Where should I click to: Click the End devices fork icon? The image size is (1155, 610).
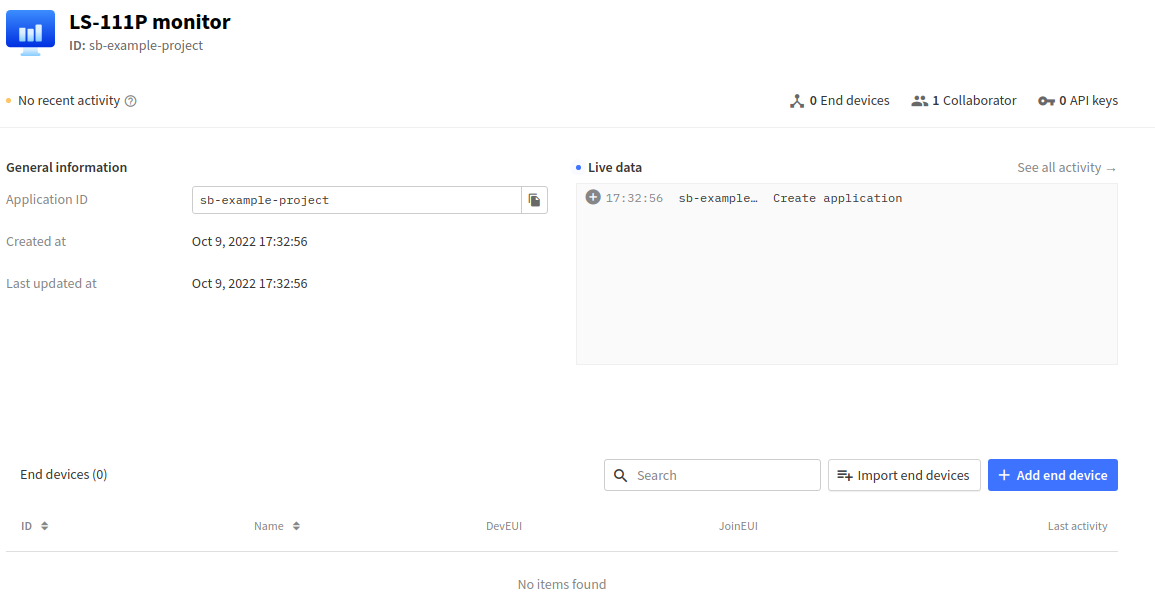click(x=797, y=101)
